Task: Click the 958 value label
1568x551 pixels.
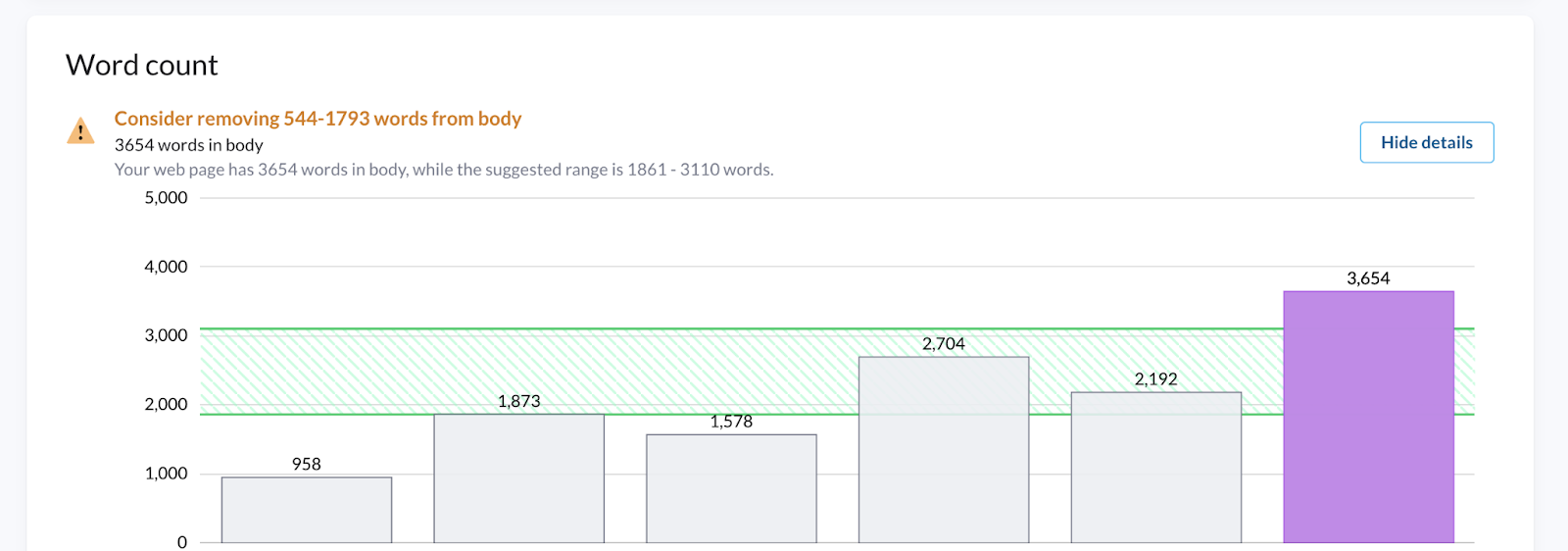Action: pos(307,465)
